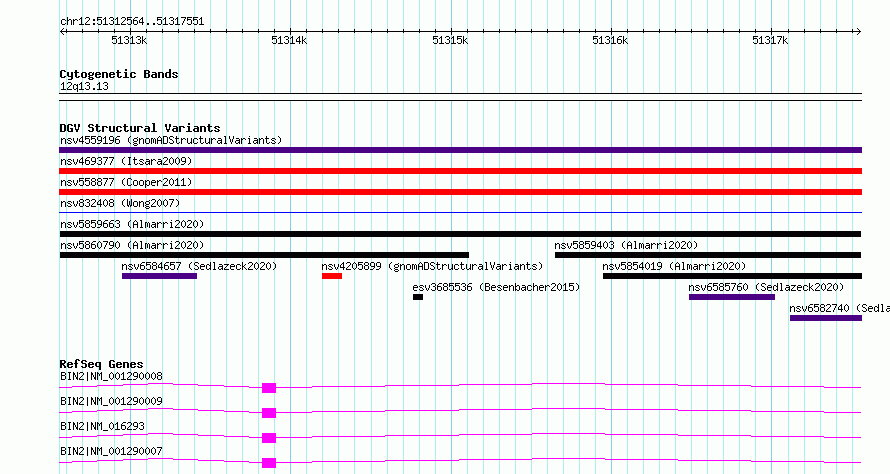Image resolution: width=890 pixels, height=474 pixels.
Task: Open the BIN2|NM_001290007 gene label
Action: click(111, 451)
